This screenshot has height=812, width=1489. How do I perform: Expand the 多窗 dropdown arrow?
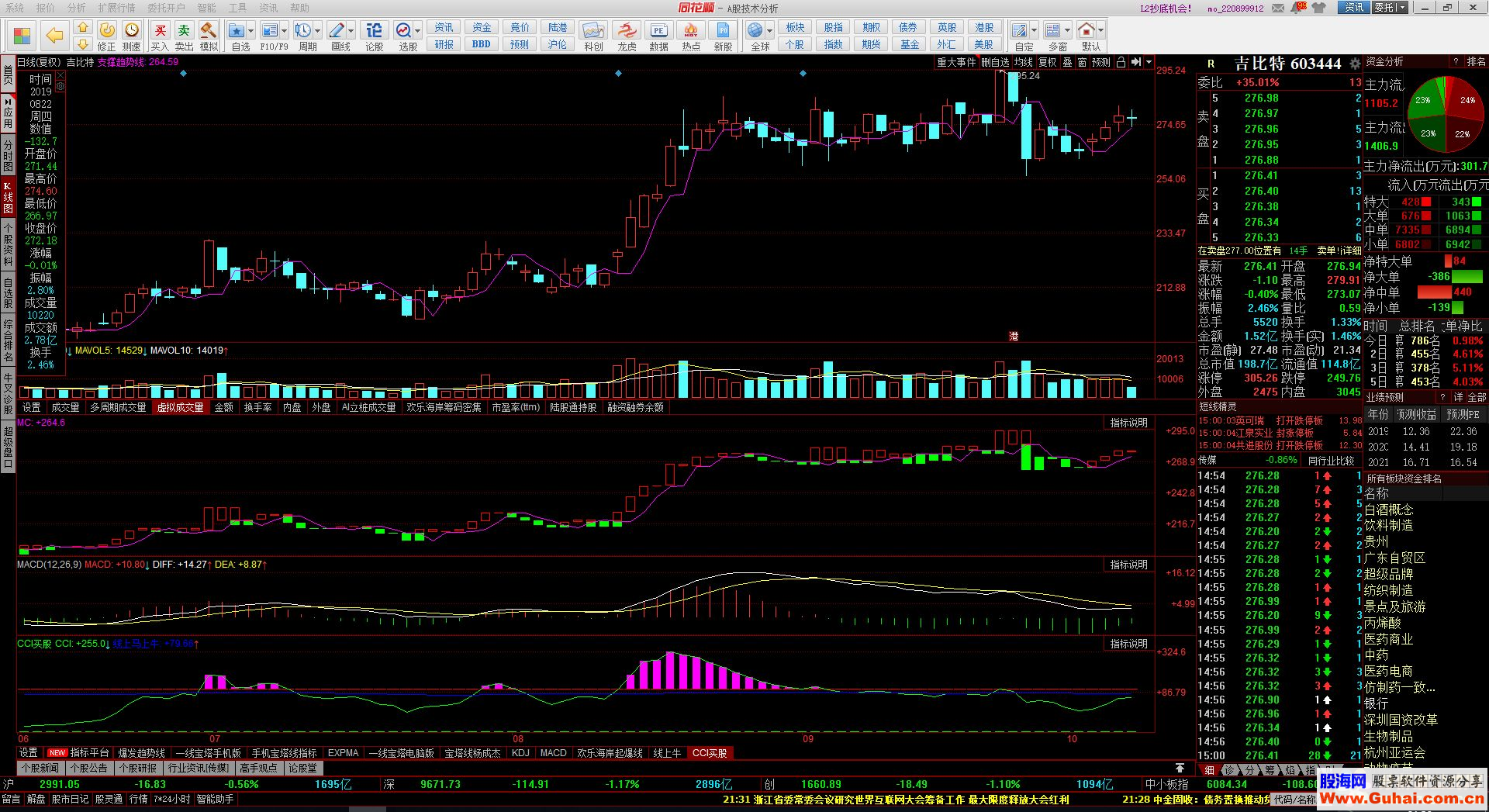pos(1067,31)
